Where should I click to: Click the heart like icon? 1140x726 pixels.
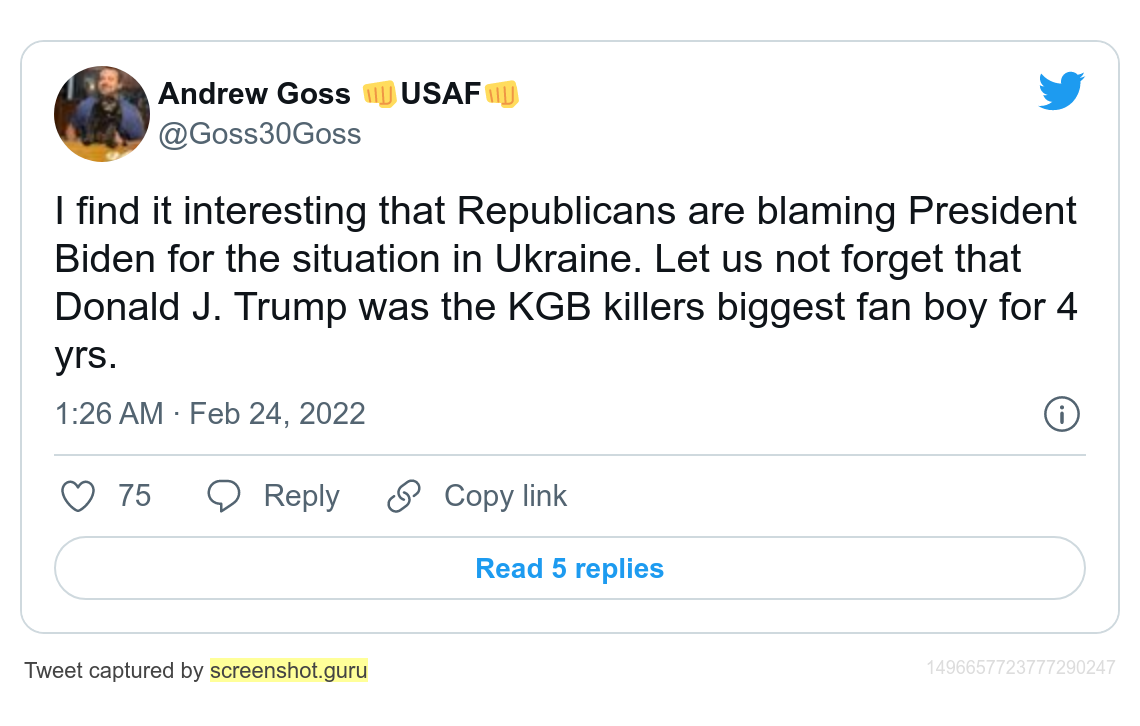pyautogui.click(x=78, y=496)
